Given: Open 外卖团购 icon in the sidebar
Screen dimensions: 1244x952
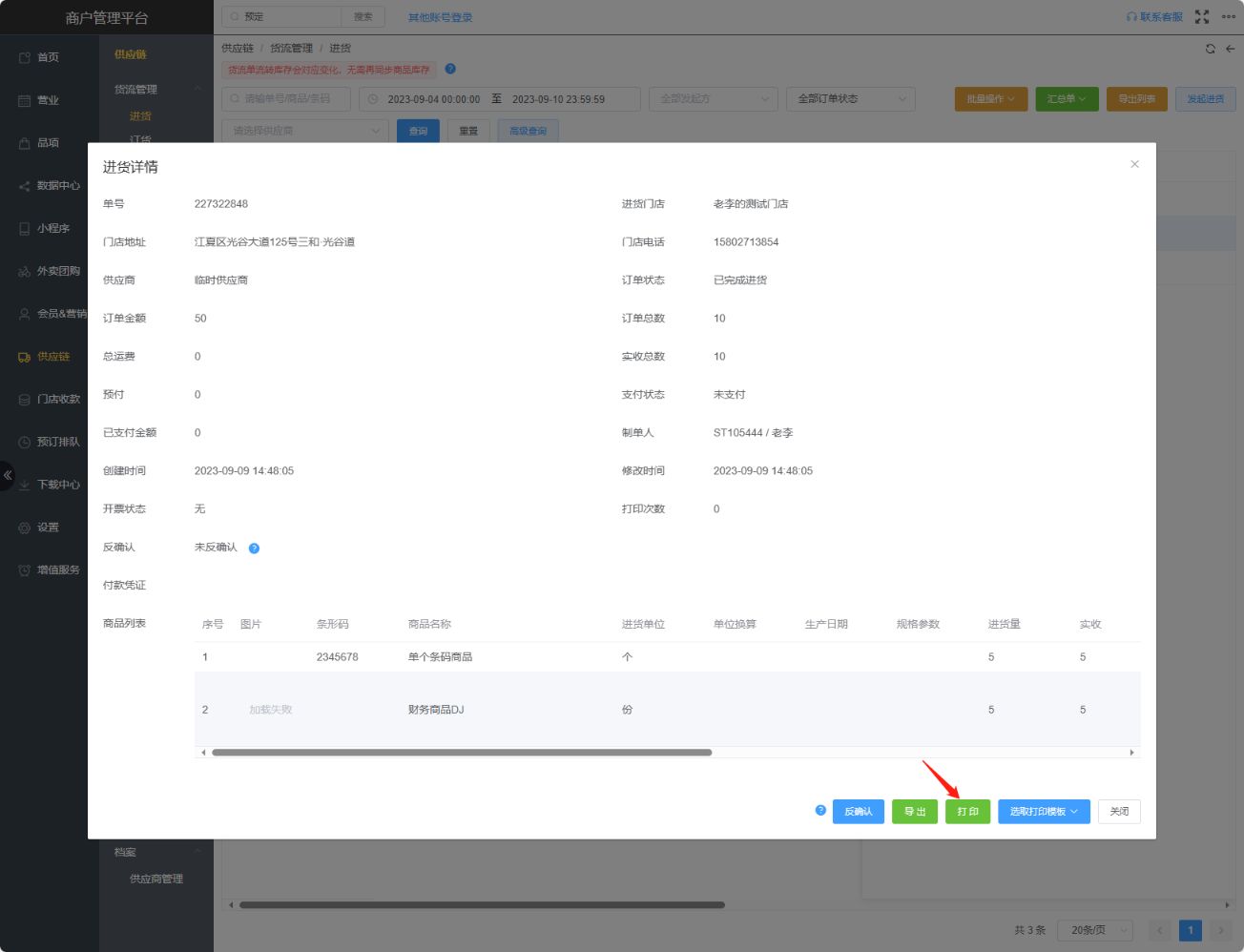Looking at the screenshot, I should tap(25, 271).
